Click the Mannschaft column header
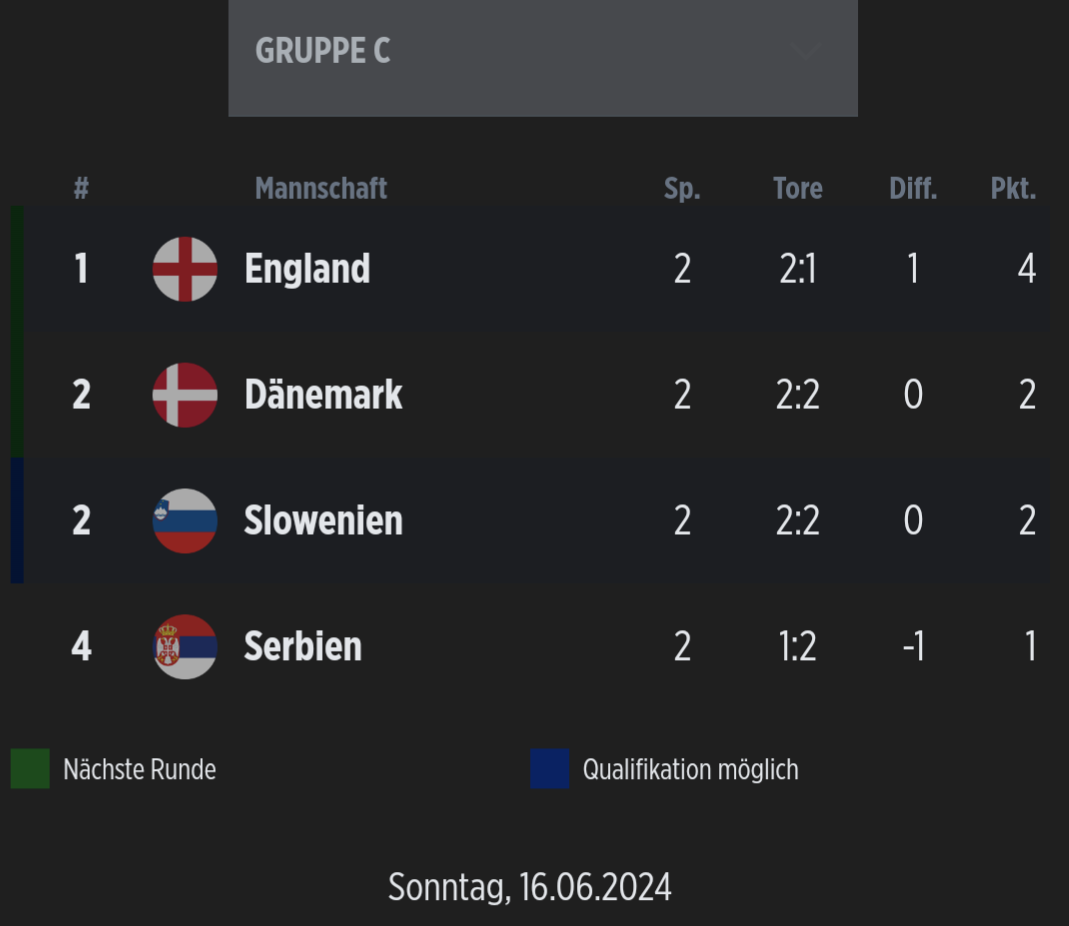The height and width of the screenshot is (926, 1069). 320,188
